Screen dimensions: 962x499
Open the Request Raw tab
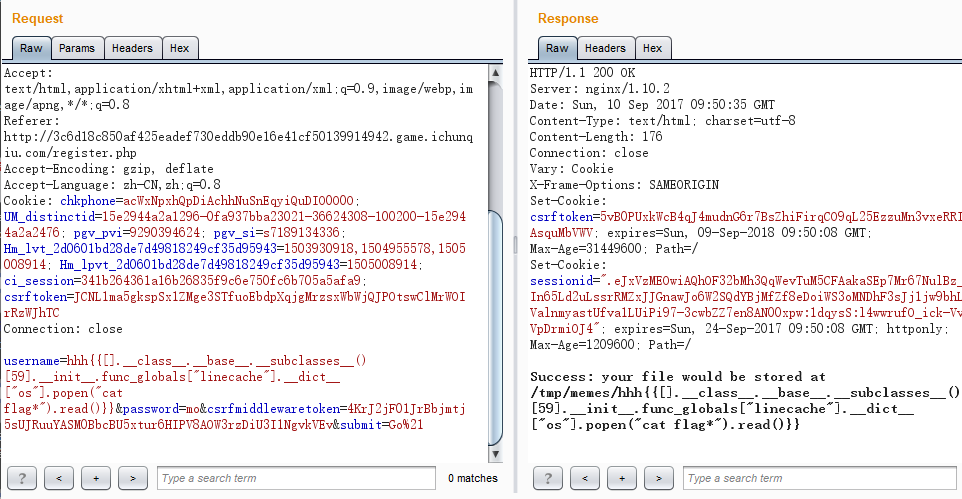(x=31, y=48)
